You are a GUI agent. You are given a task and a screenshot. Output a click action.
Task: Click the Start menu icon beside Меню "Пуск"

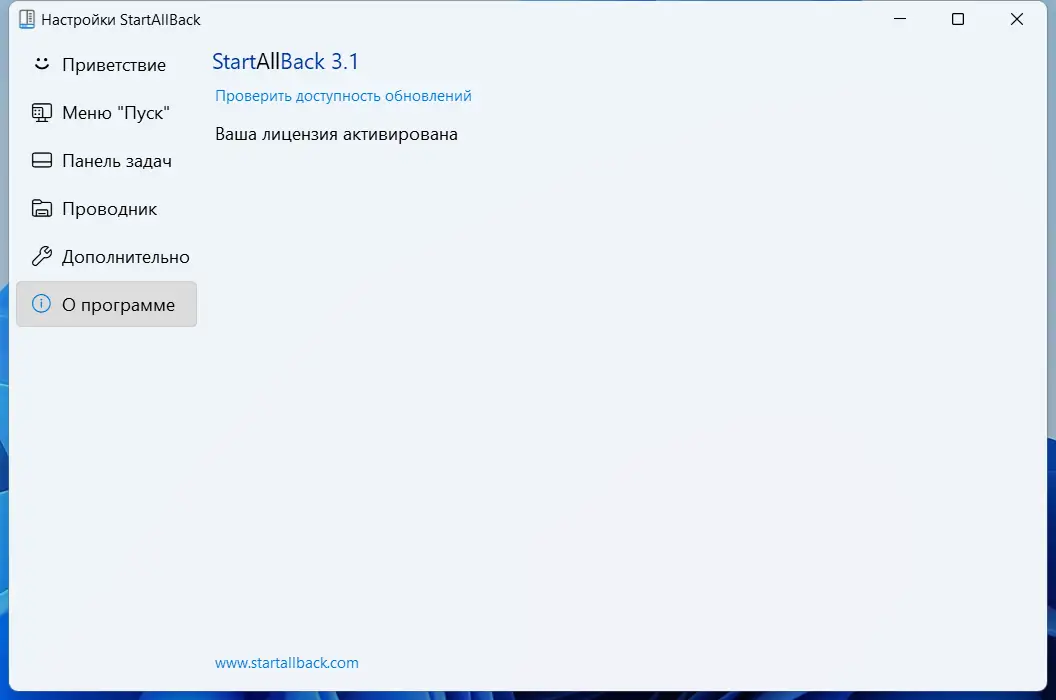(x=40, y=112)
